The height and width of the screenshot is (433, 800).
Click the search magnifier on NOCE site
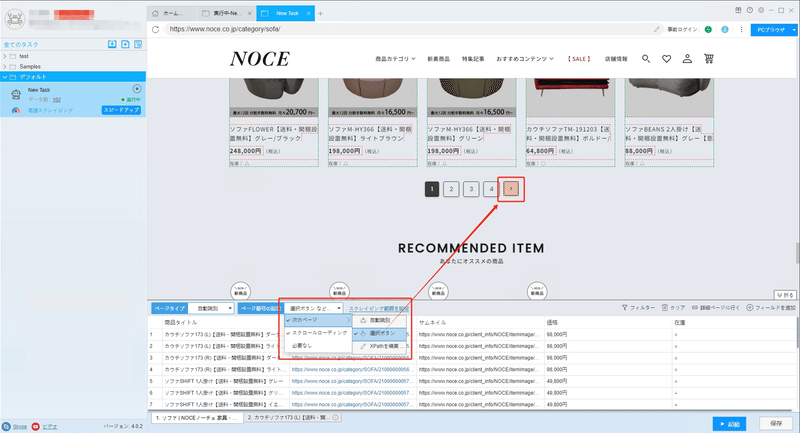point(646,59)
